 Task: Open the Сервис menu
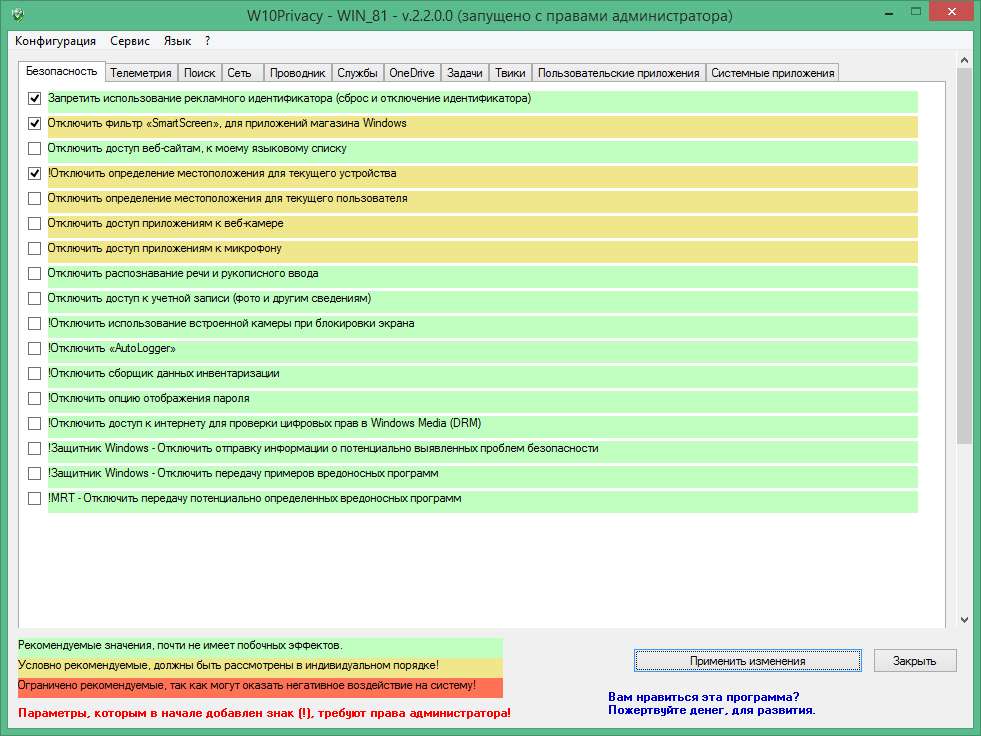pyautogui.click(x=130, y=41)
